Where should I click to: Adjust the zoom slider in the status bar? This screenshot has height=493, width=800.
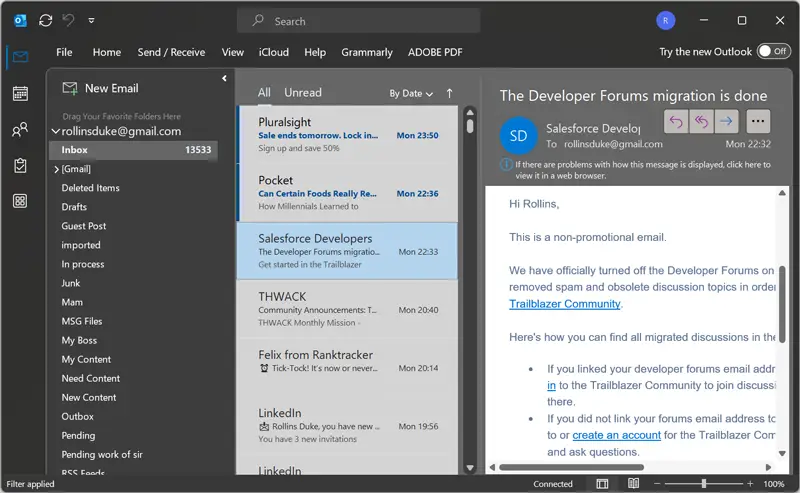click(x=703, y=484)
